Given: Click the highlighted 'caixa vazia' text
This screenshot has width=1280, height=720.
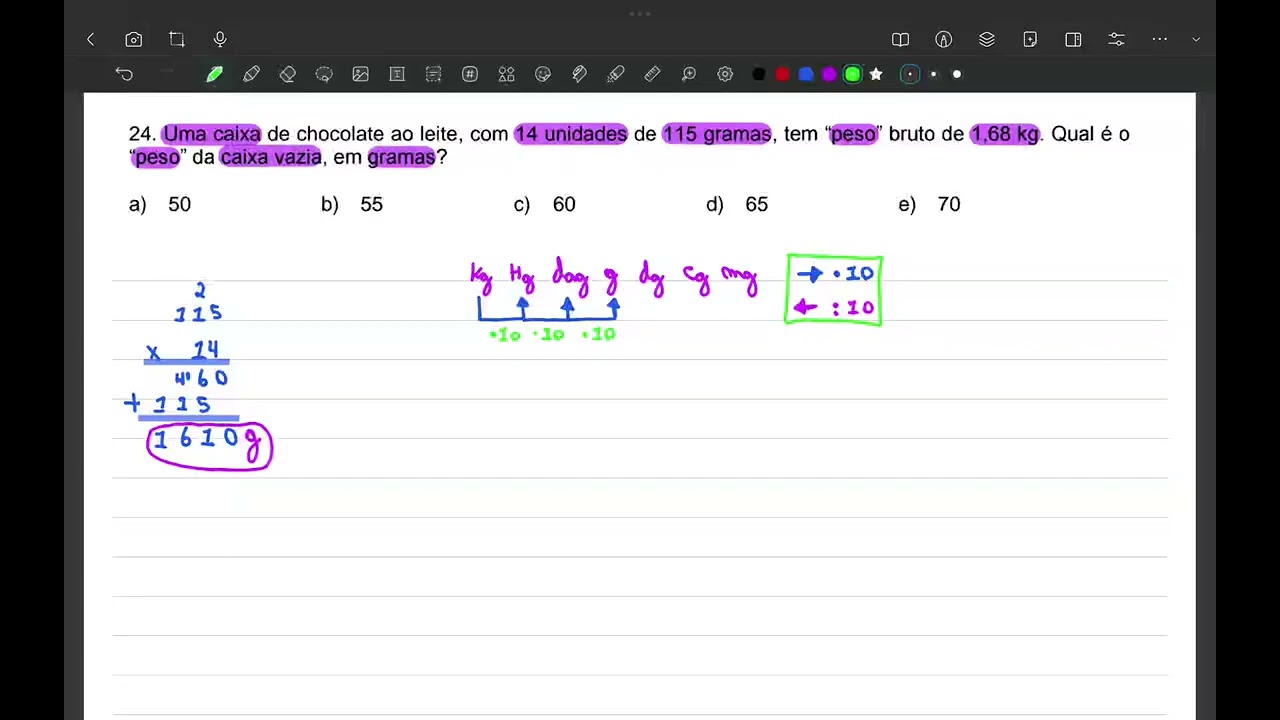Looking at the screenshot, I should point(271,157).
